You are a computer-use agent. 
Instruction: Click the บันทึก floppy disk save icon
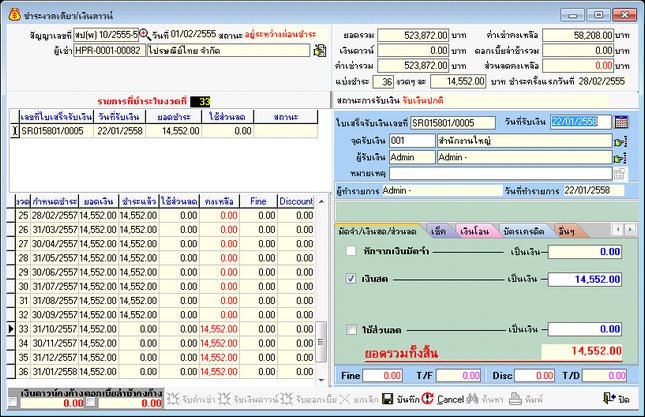pyautogui.click(x=387, y=398)
